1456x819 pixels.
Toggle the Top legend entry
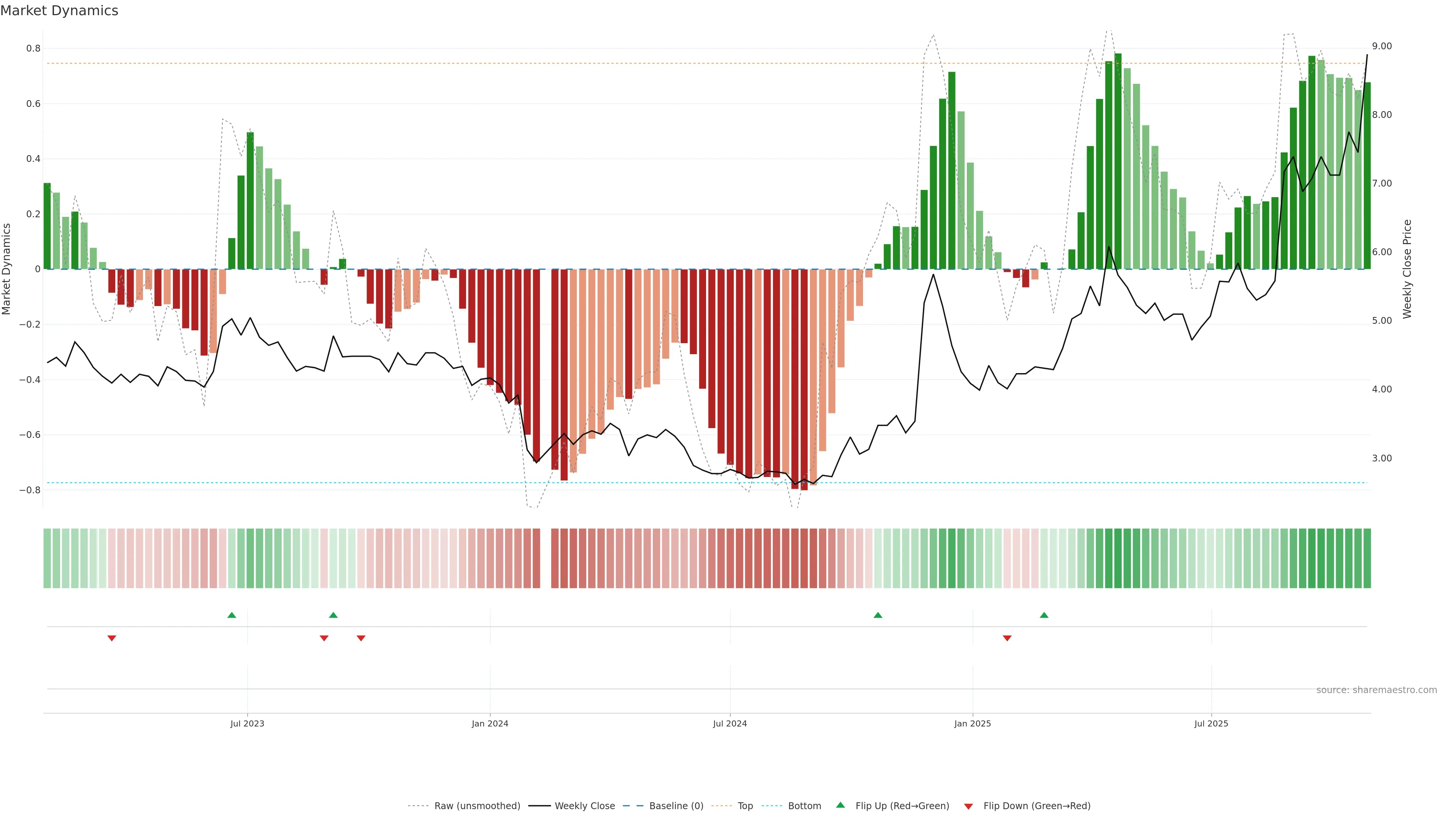click(x=745, y=805)
